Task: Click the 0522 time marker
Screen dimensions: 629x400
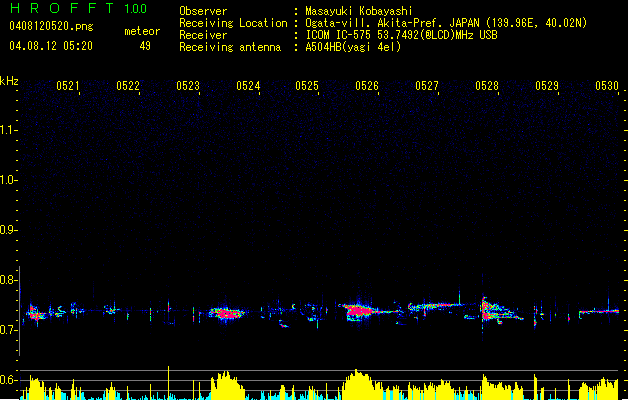Action: tap(128, 86)
